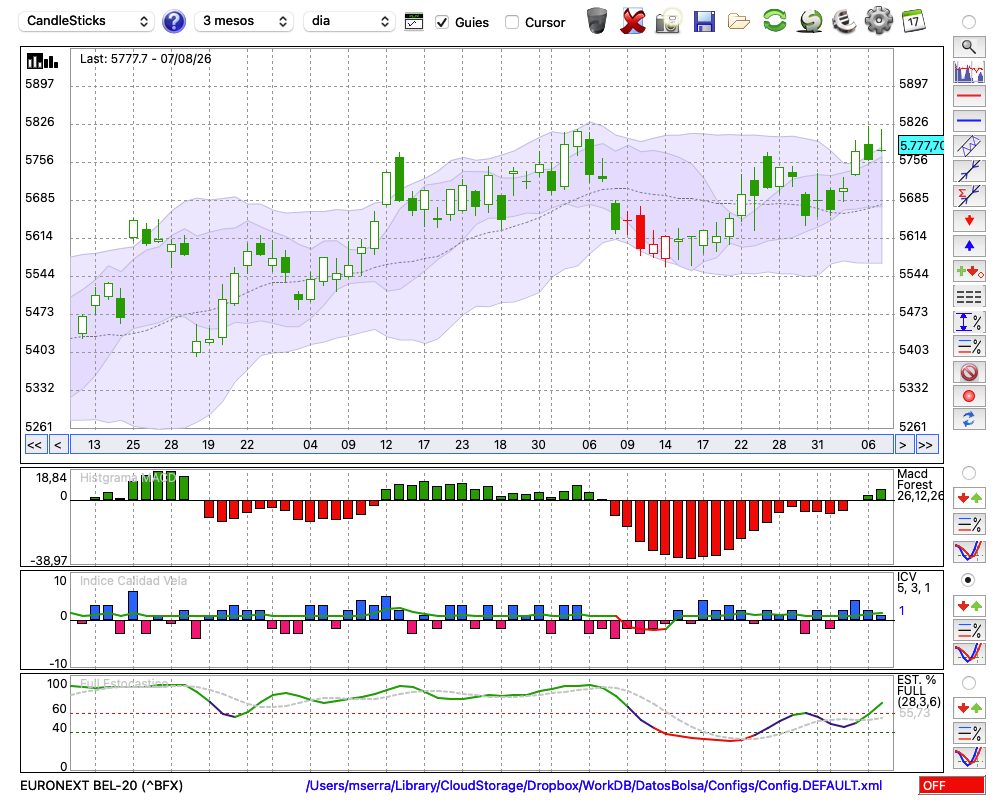Open the Config.DEFAULT.xml file path link
The image size is (1000, 800).
594,785
